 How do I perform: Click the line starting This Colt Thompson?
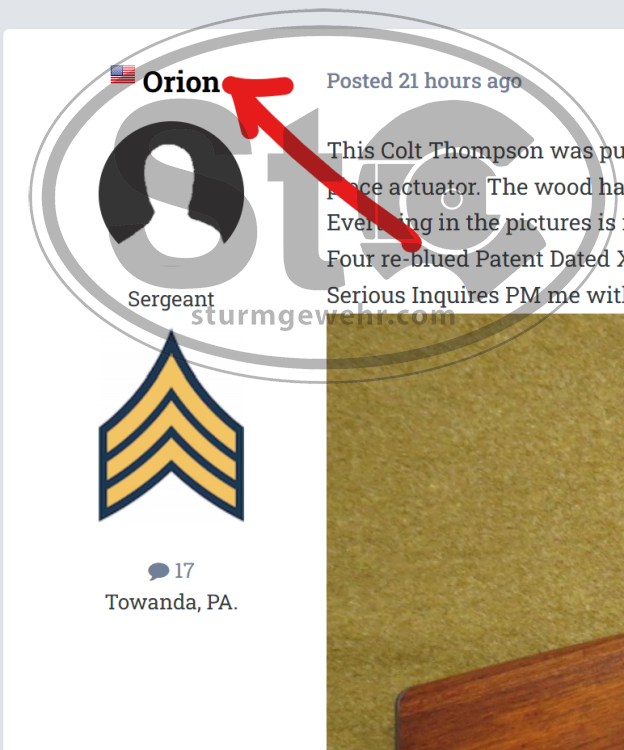pyautogui.click(x=475, y=151)
